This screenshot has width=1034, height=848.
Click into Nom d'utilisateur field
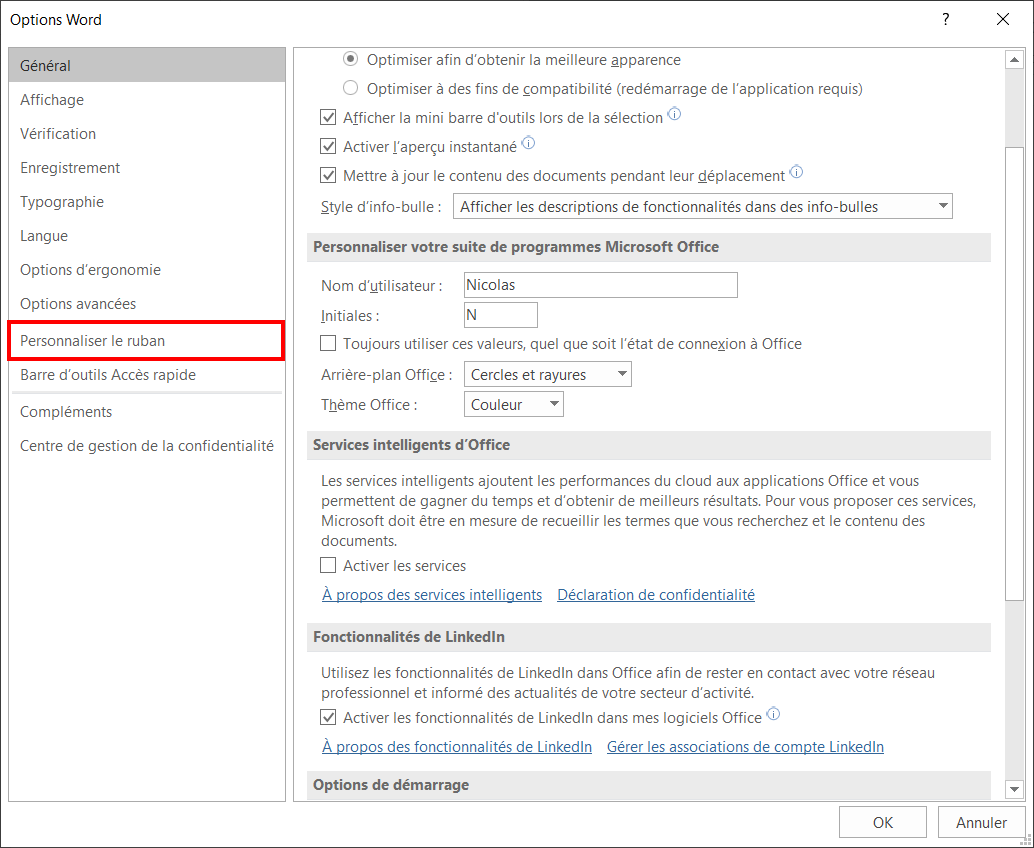601,285
